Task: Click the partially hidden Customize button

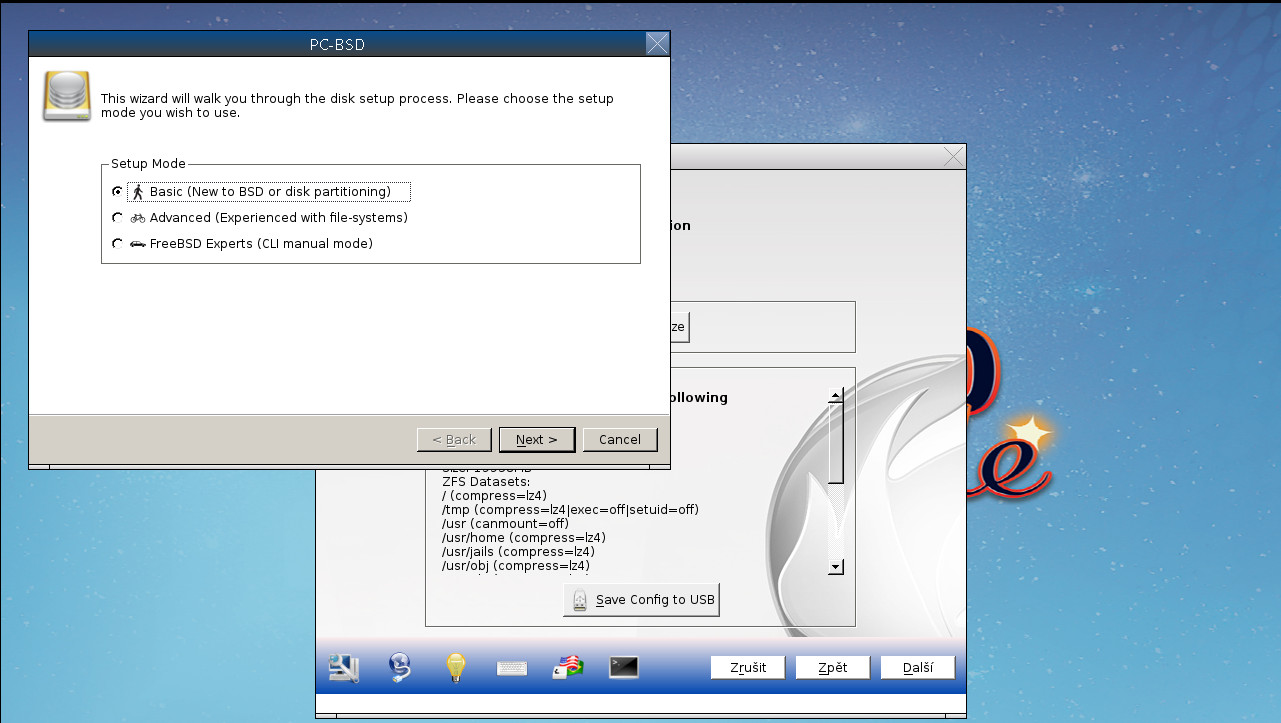Action: pyautogui.click(x=676, y=326)
